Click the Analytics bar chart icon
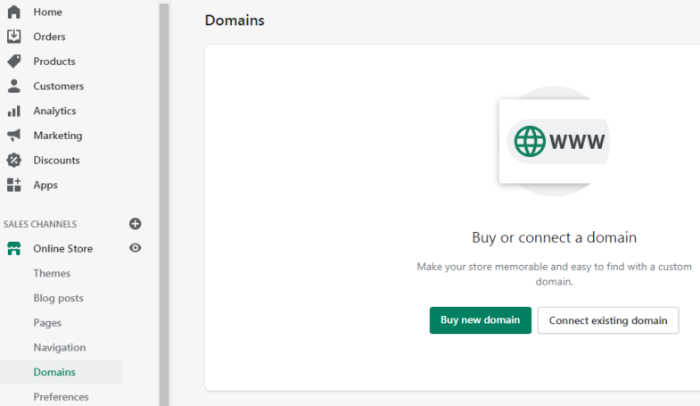Viewport: 700px width, 406px height. (x=14, y=111)
